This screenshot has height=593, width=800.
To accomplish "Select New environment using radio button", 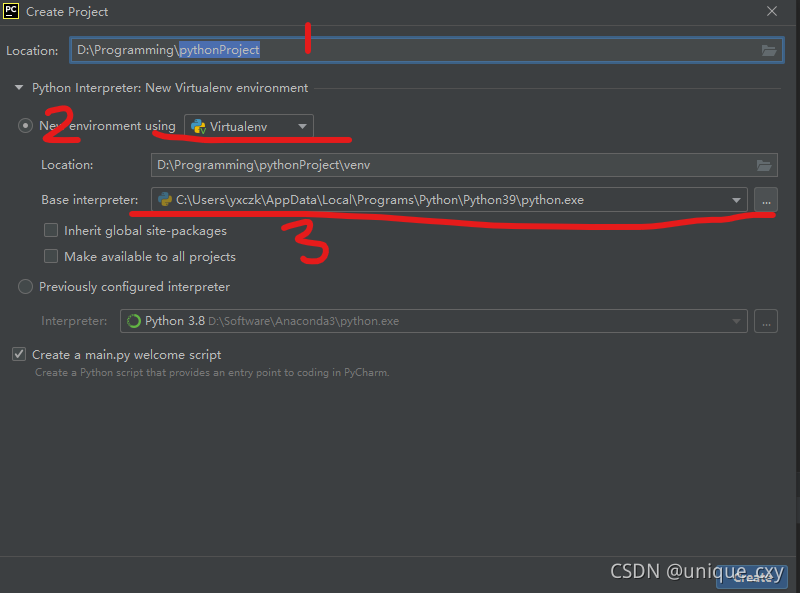I will coord(26,126).
